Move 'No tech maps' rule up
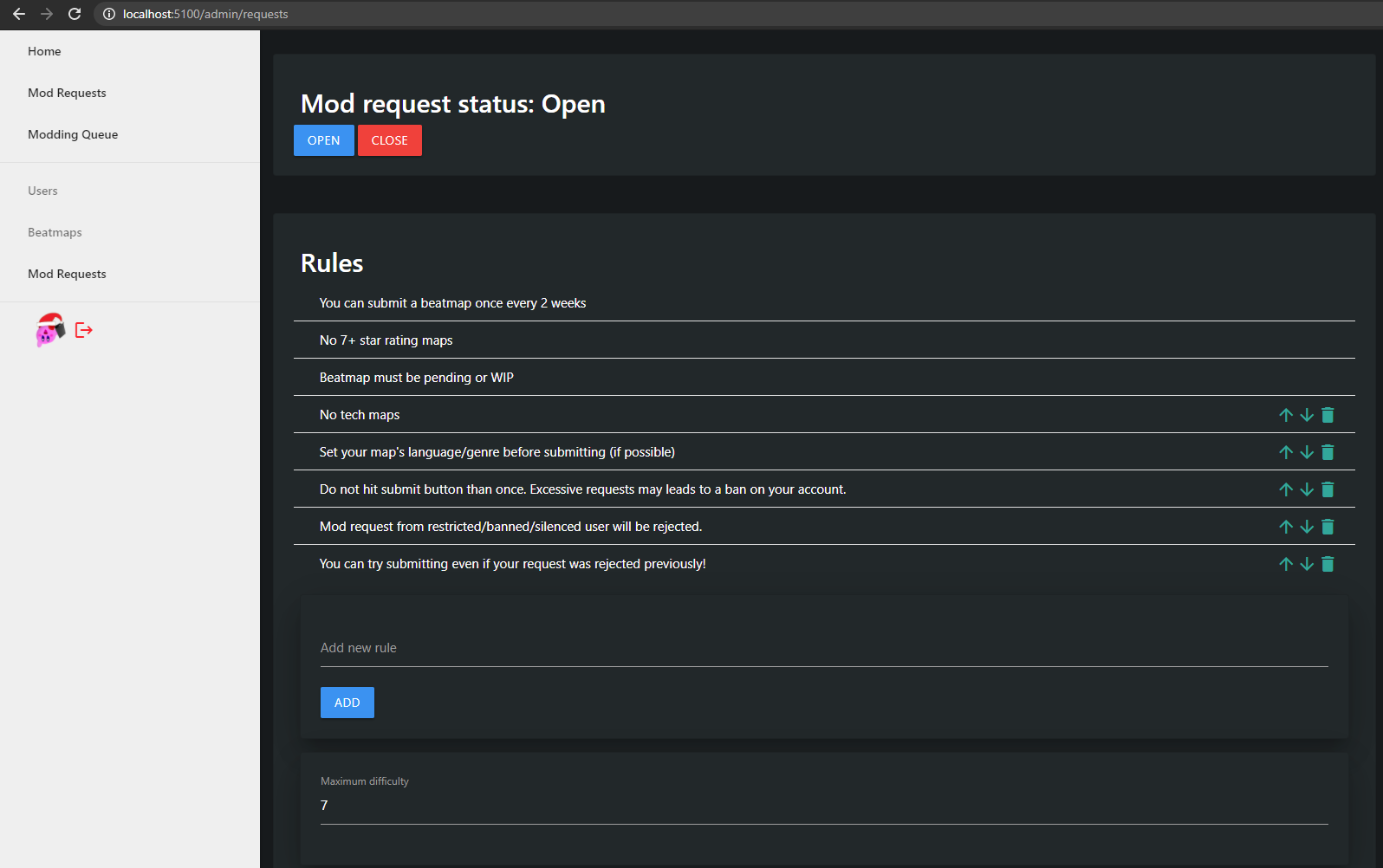 [1286, 415]
